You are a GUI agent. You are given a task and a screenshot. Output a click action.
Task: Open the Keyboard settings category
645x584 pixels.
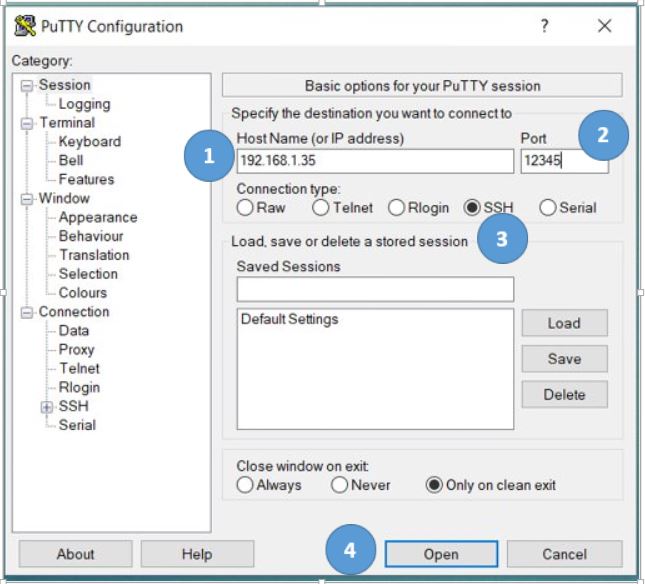90,141
